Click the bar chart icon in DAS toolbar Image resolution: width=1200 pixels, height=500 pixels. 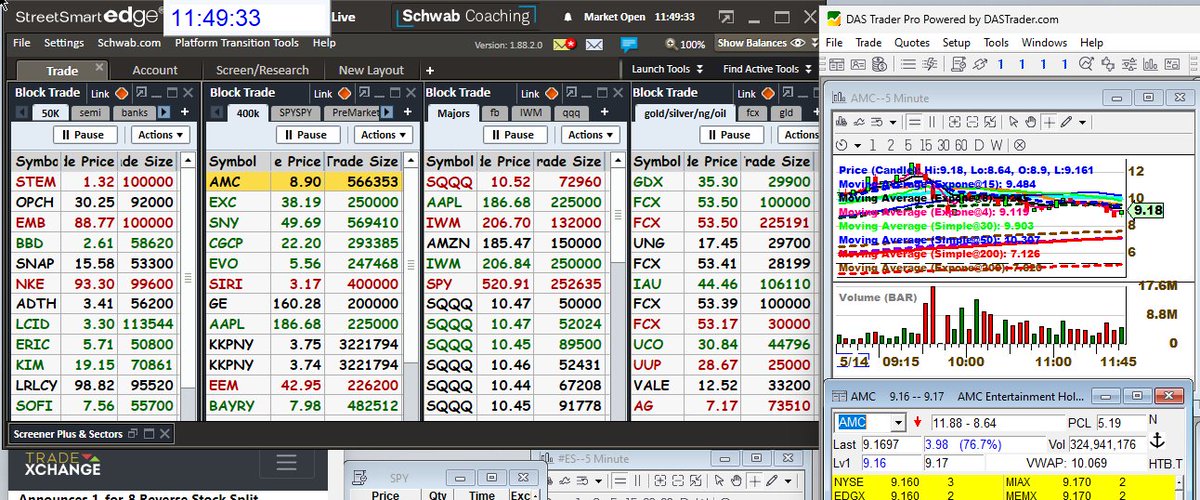click(x=1150, y=64)
